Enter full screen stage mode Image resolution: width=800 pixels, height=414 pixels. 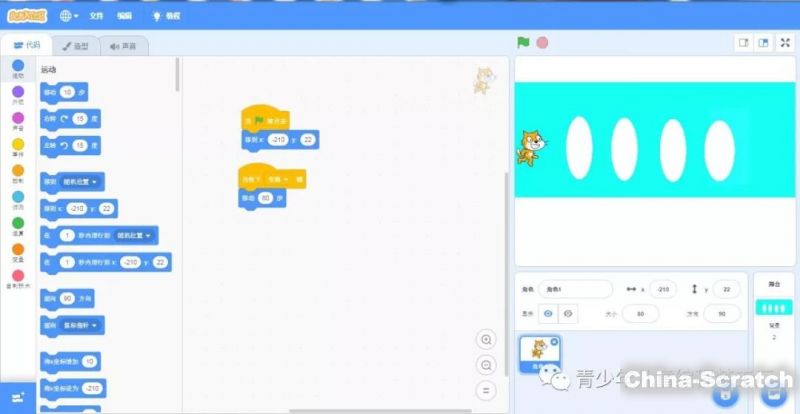point(785,43)
